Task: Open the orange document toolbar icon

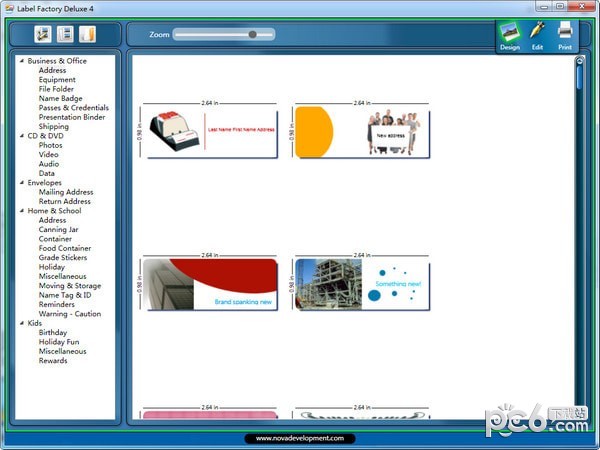Action: click(x=88, y=34)
